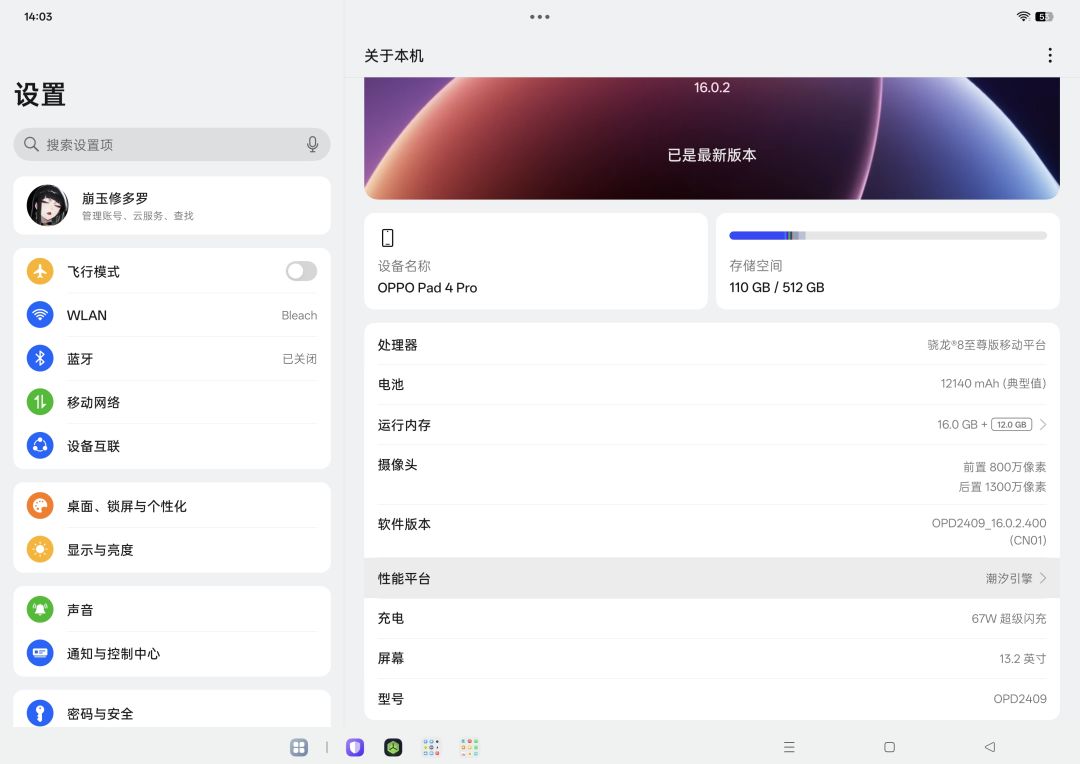Viewport: 1080px width, 764px height.
Task: Tap the device icon above 设备名称
Action: [x=387, y=238]
